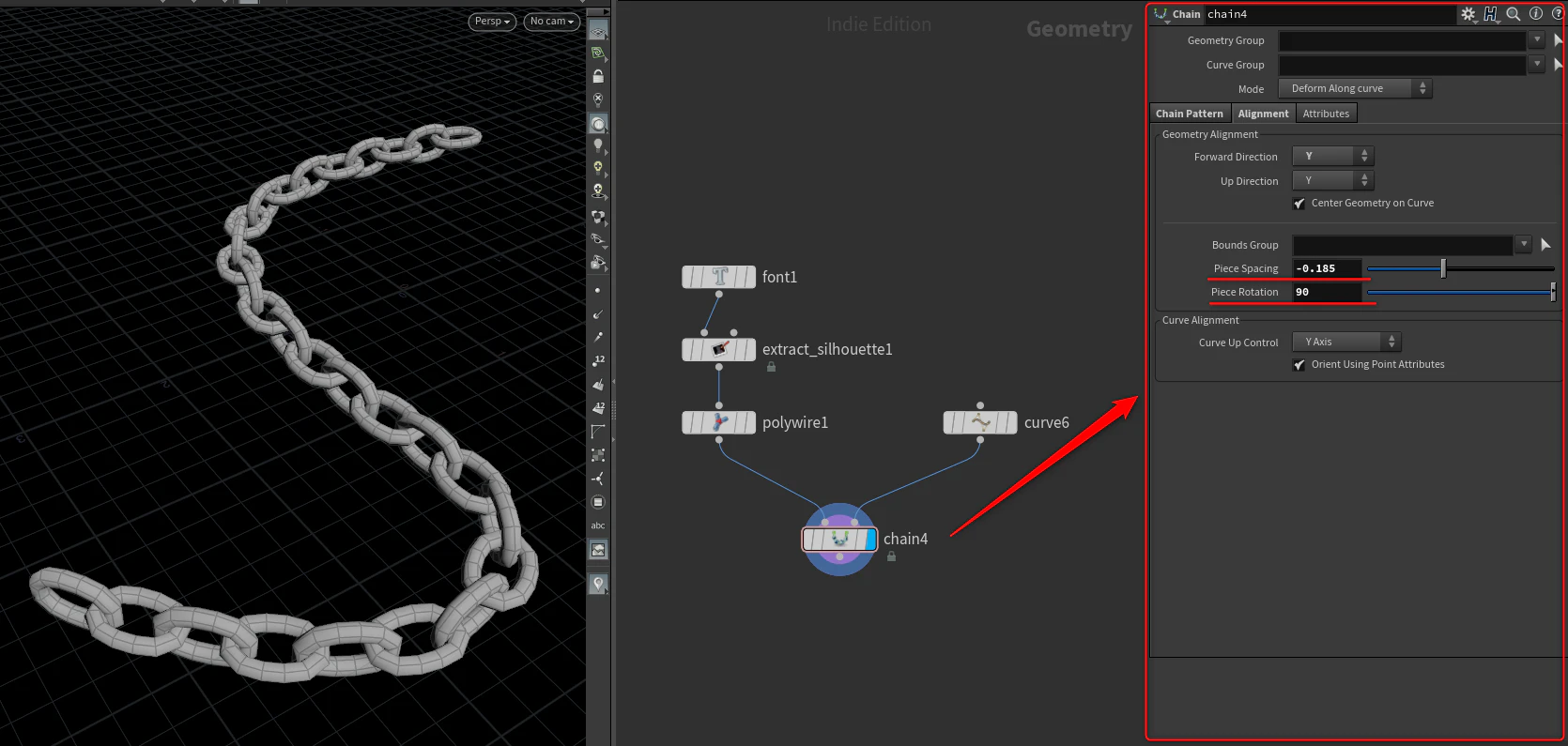1568x746 pixels.
Task: Switch to the Chain Pattern tab
Action: 1190,114
